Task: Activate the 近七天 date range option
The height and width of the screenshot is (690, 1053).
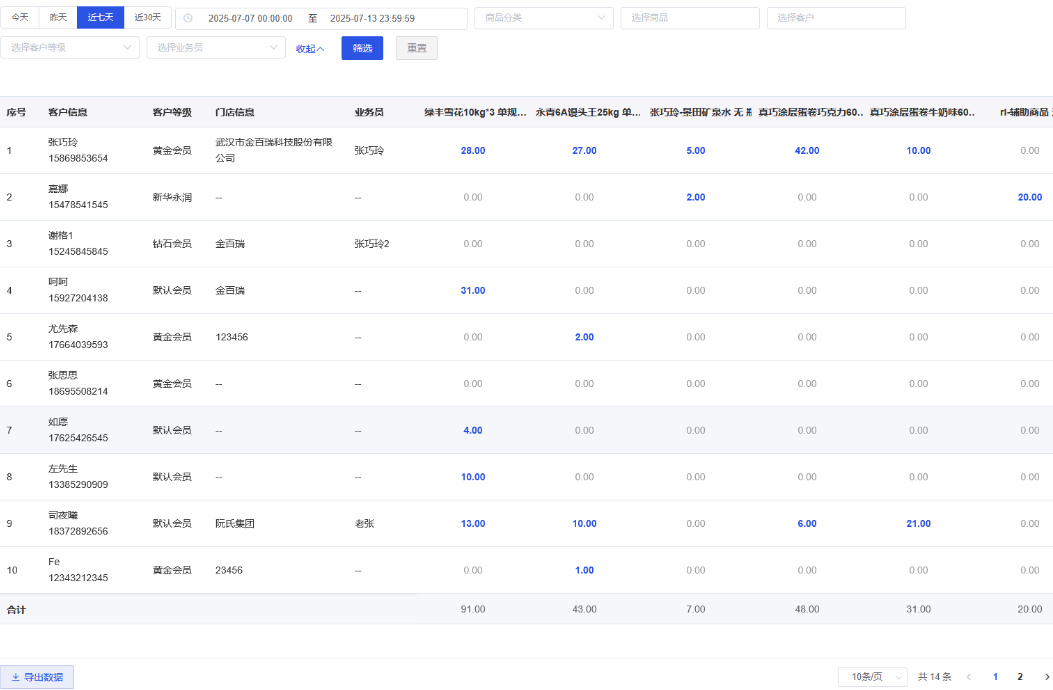Action: click(100, 18)
